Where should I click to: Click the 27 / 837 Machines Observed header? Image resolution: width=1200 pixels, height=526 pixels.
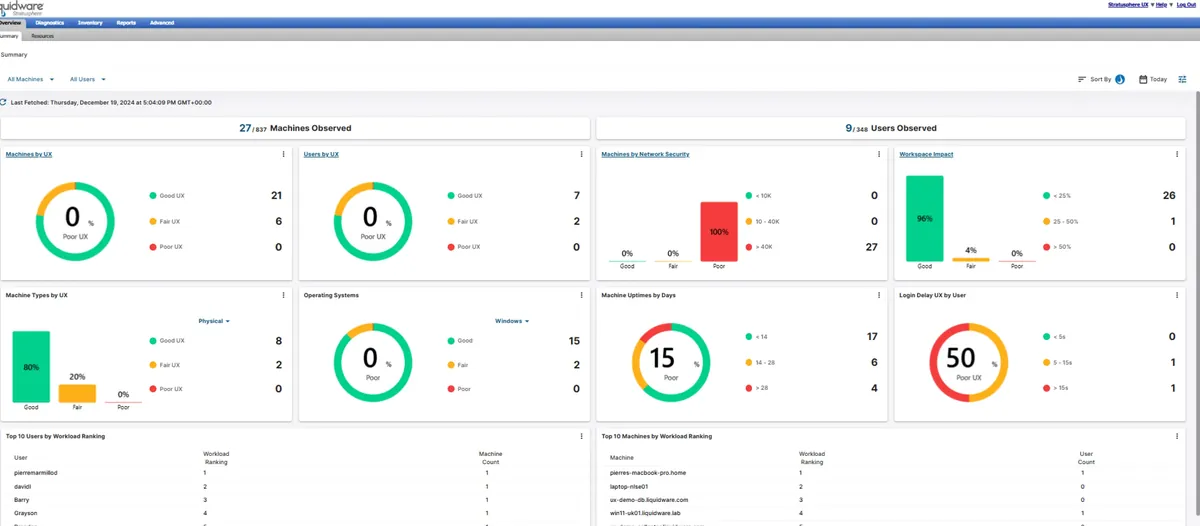[295, 128]
